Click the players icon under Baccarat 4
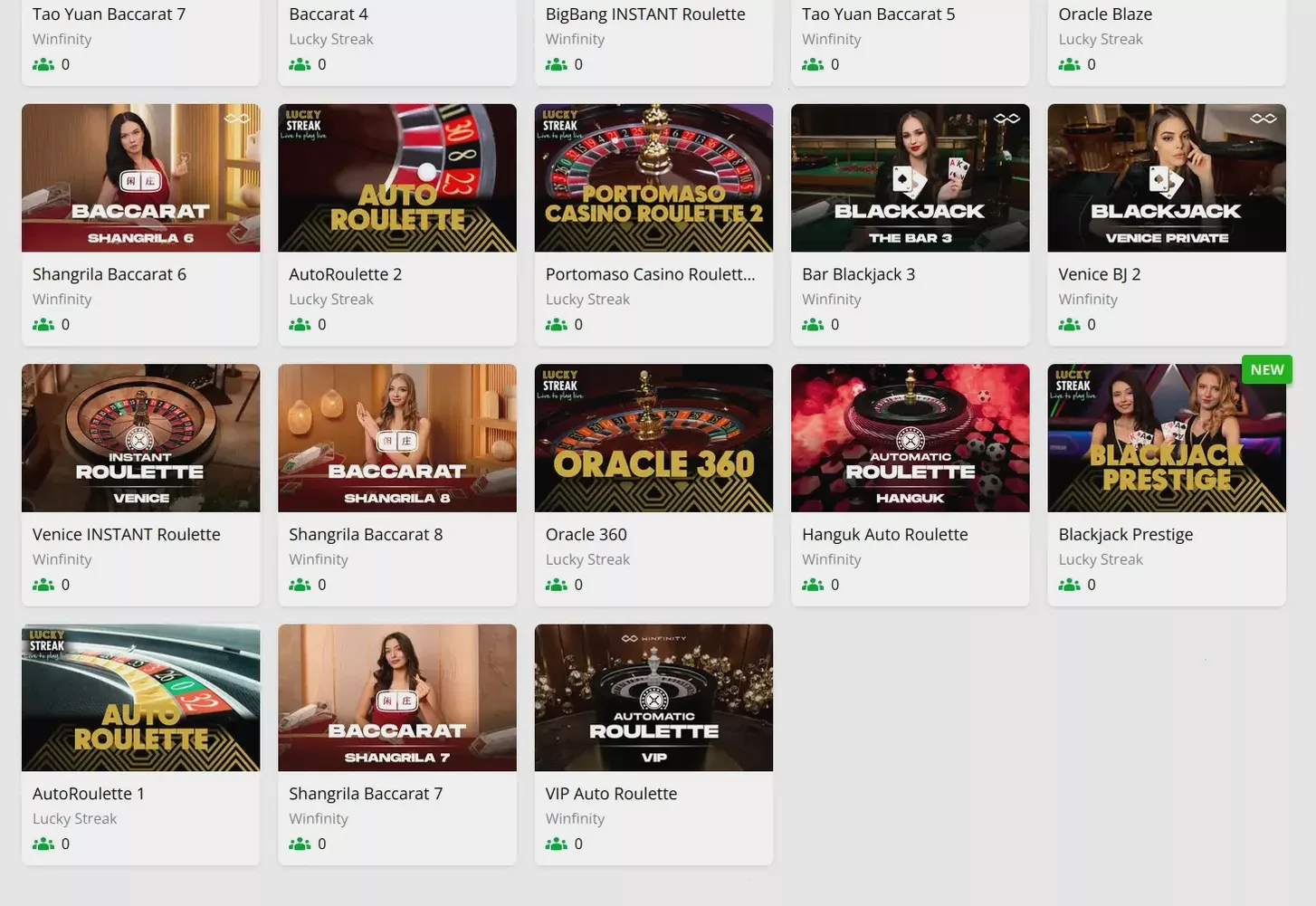The height and width of the screenshot is (906, 1316). (x=300, y=64)
